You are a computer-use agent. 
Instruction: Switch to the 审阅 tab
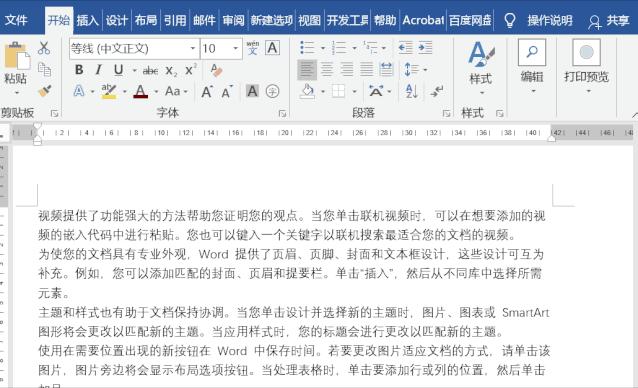[x=233, y=20]
